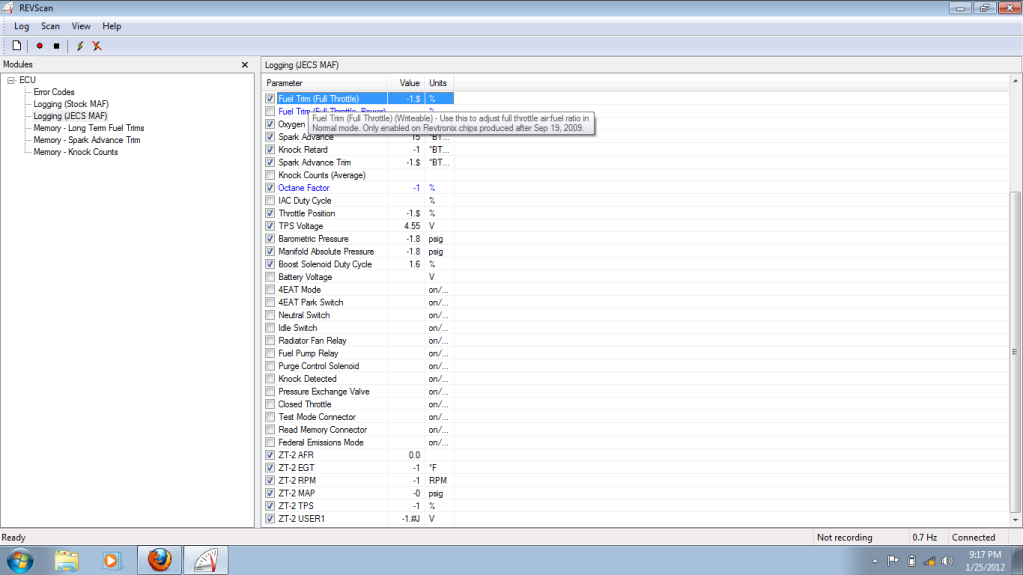Select the Idle Switch row text
The image size is (1023, 575).
pyautogui.click(x=298, y=328)
